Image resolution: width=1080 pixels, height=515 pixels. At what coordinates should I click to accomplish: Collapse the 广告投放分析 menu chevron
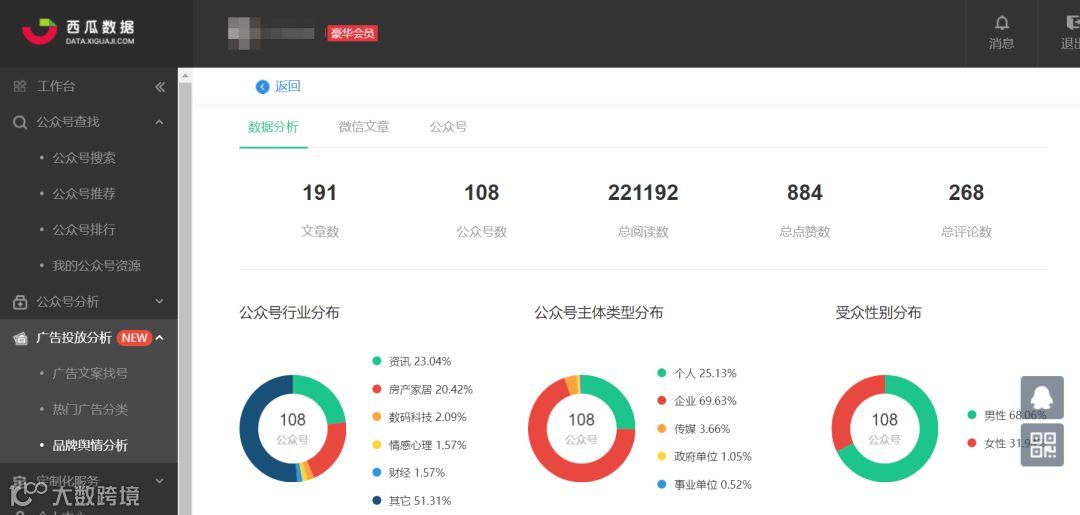pyautogui.click(x=159, y=337)
